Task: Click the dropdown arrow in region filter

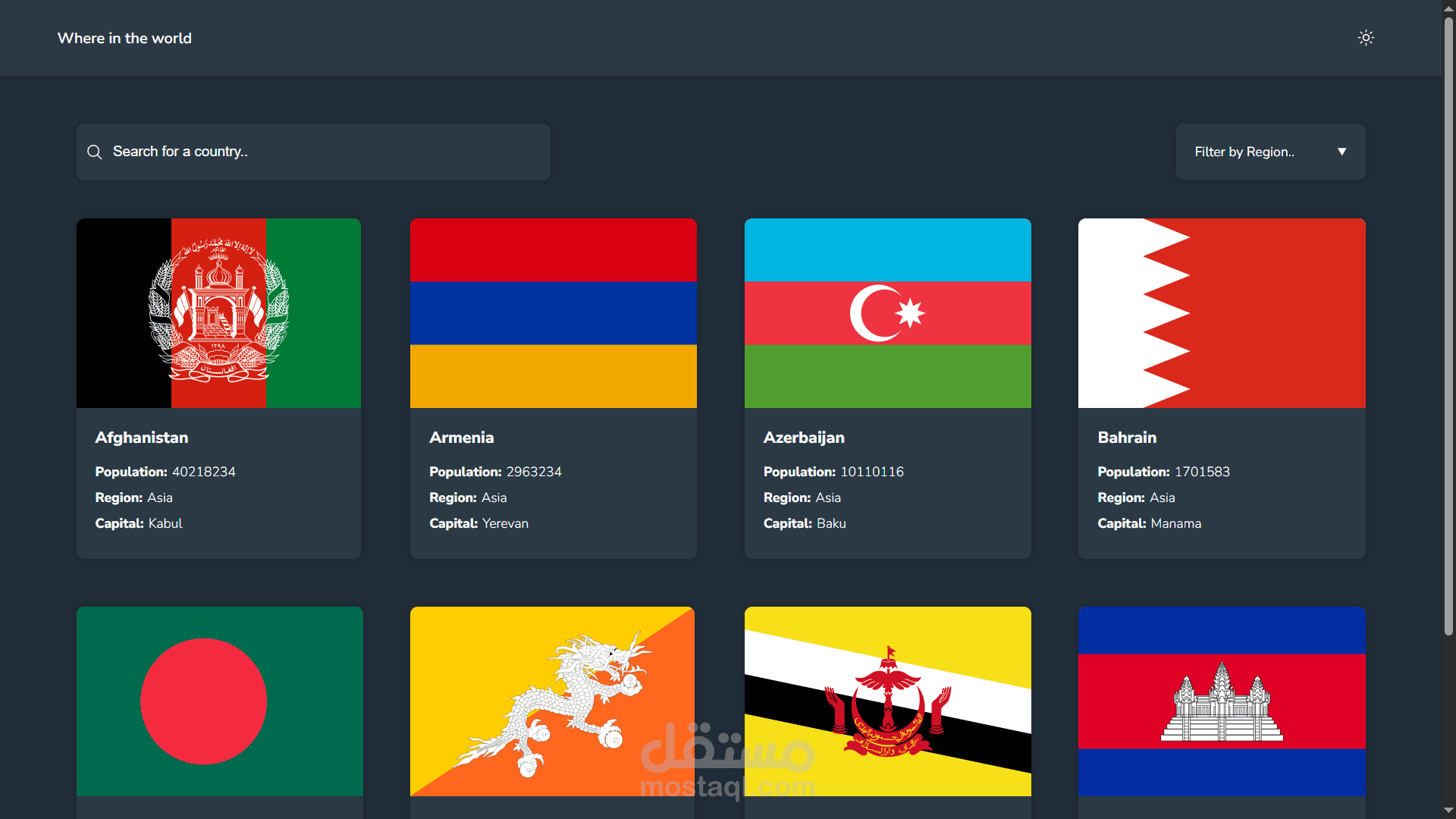Action: click(x=1341, y=152)
